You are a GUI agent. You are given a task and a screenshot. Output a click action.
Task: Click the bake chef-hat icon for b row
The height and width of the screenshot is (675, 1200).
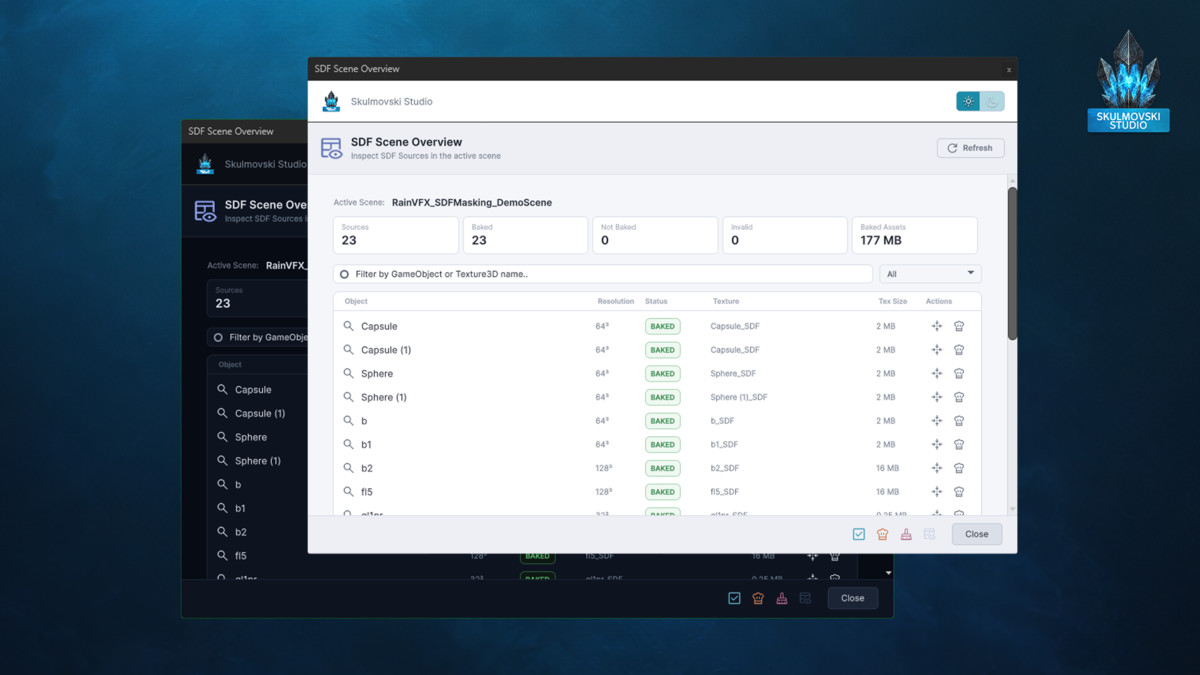pyautogui.click(x=959, y=421)
